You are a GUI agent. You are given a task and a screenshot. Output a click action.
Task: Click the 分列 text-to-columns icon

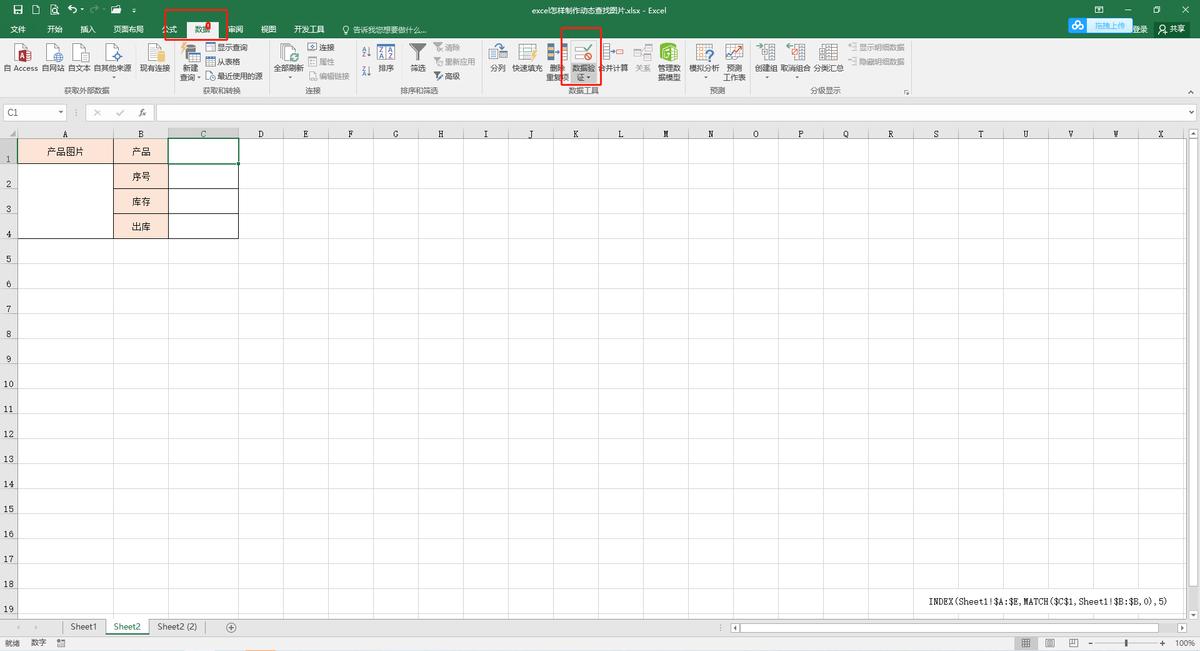tap(497, 58)
